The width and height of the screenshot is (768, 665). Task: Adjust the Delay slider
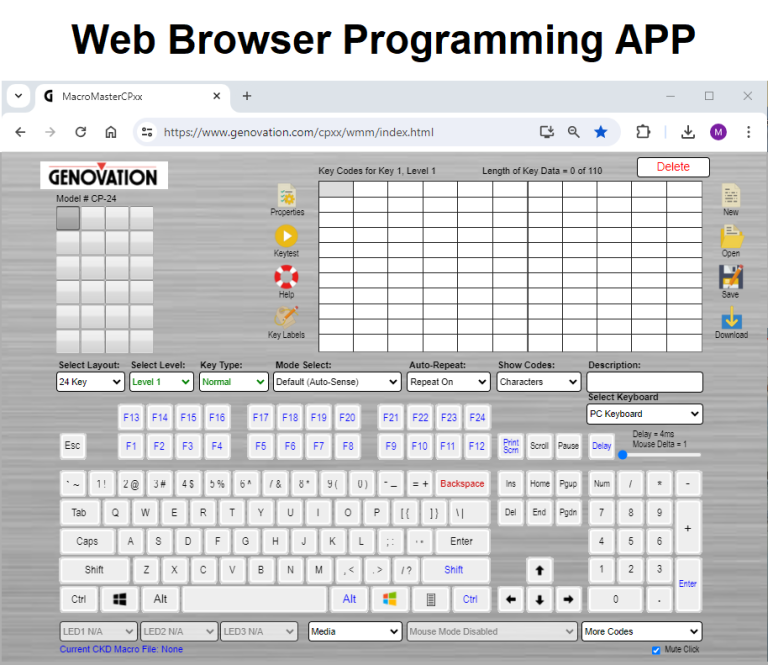(x=623, y=455)
